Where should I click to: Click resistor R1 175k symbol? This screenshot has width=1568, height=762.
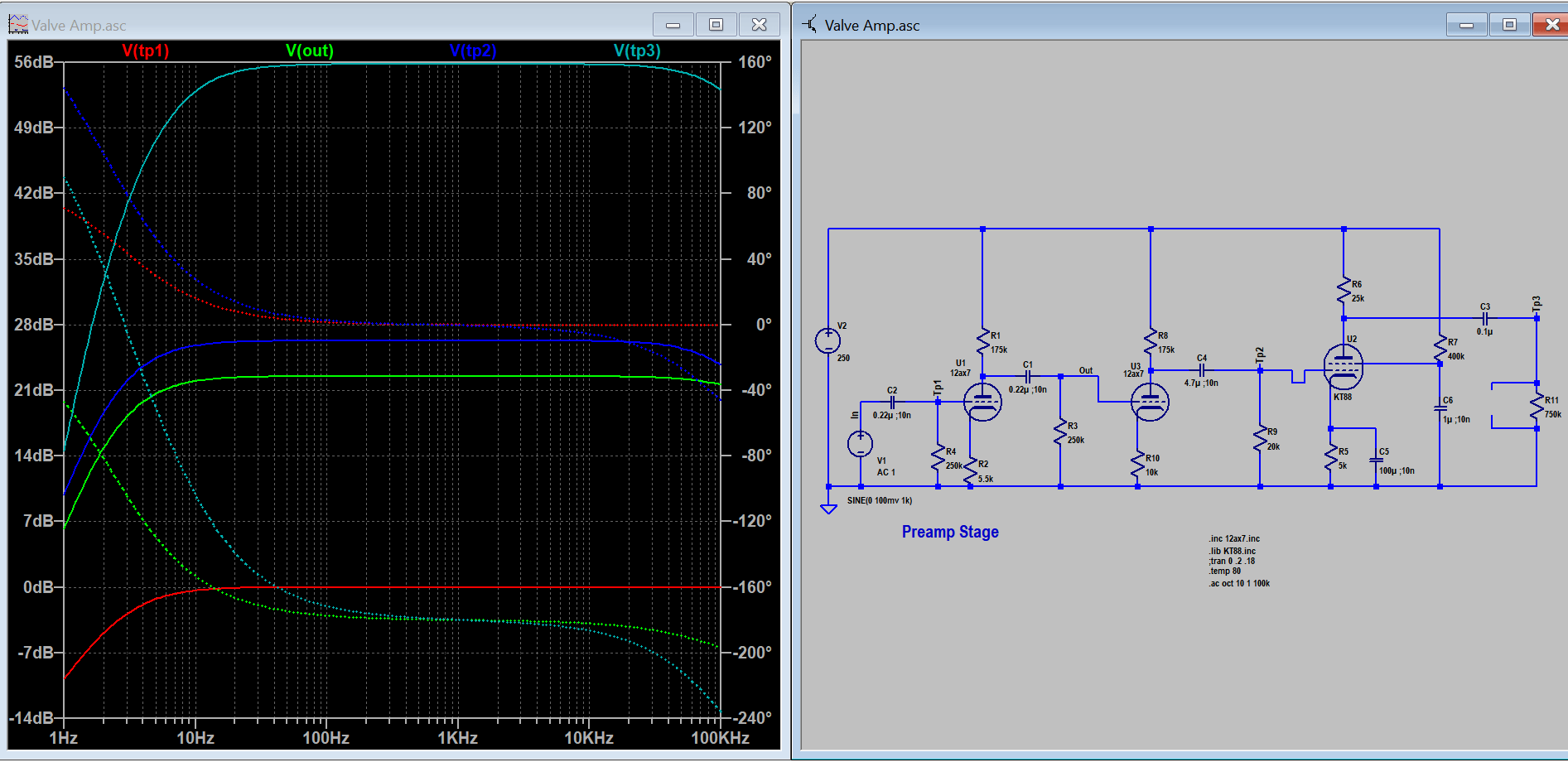[x=983, y=341]
